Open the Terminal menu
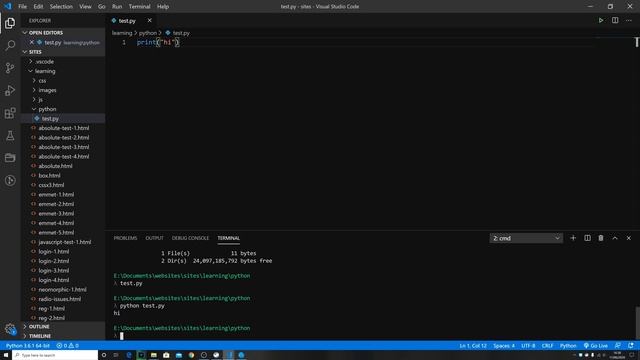This screenshot has width=640, height=360. (x=140, y=7)
